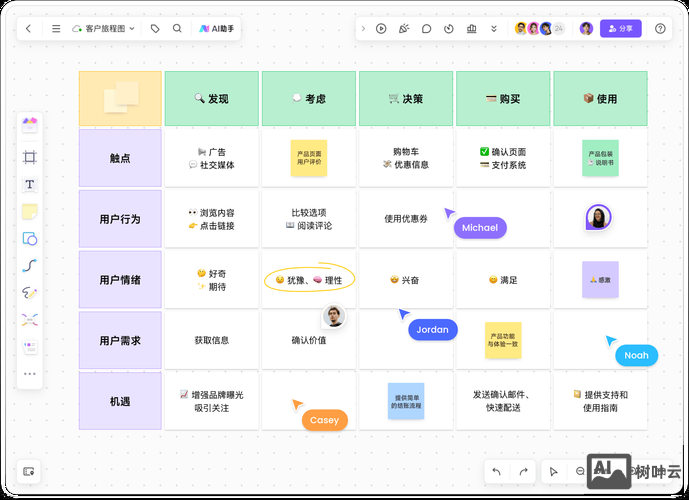689x500 pixels.
Task: Select the Connector line tool
Action: (x=30, y=266)
